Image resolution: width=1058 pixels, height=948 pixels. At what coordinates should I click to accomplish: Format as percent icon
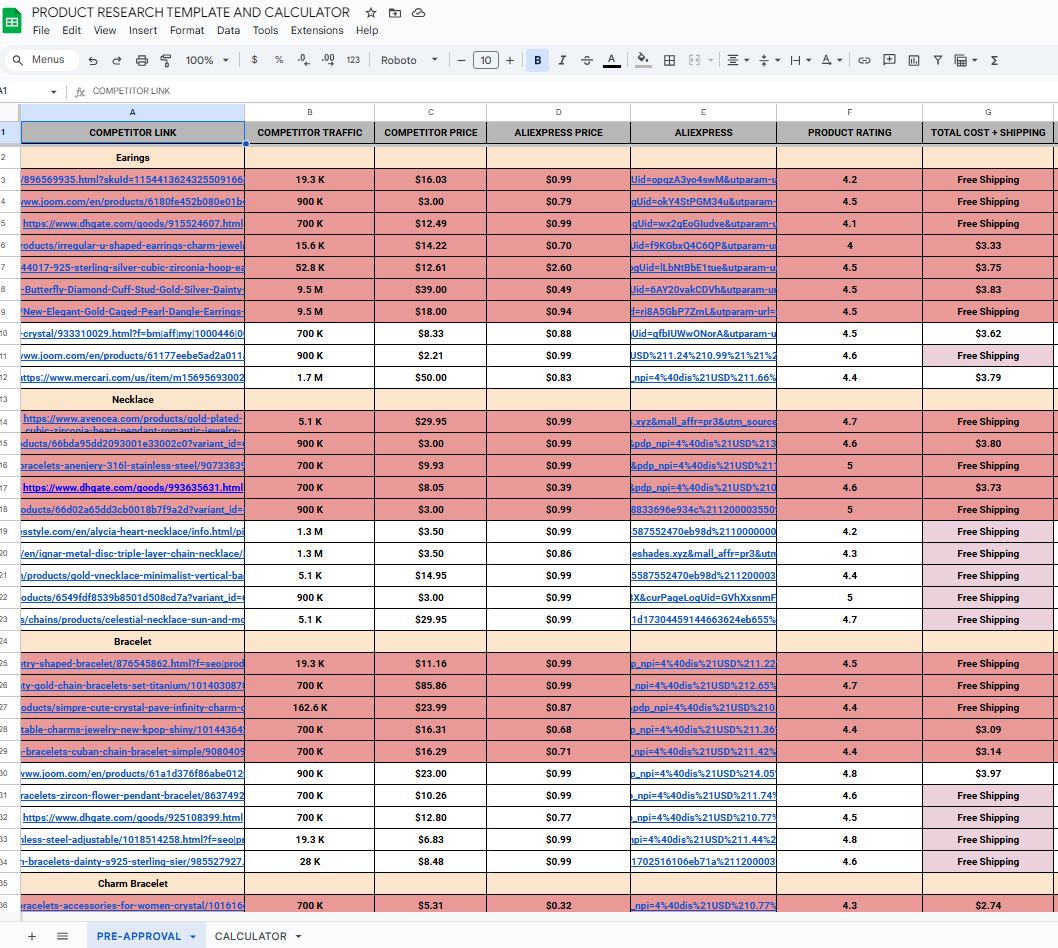(x=279, y=60)
